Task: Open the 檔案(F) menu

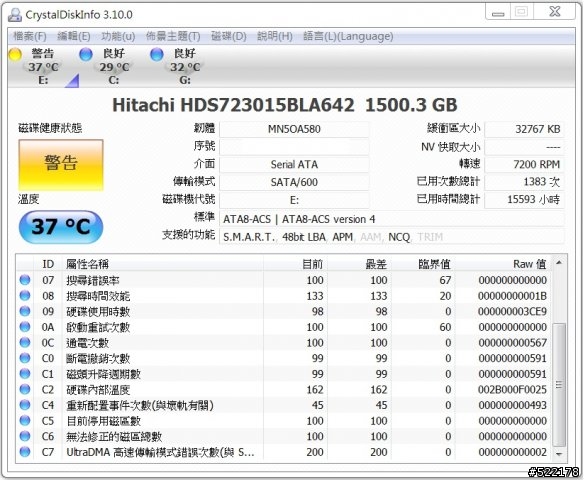Action: [30, 36]
